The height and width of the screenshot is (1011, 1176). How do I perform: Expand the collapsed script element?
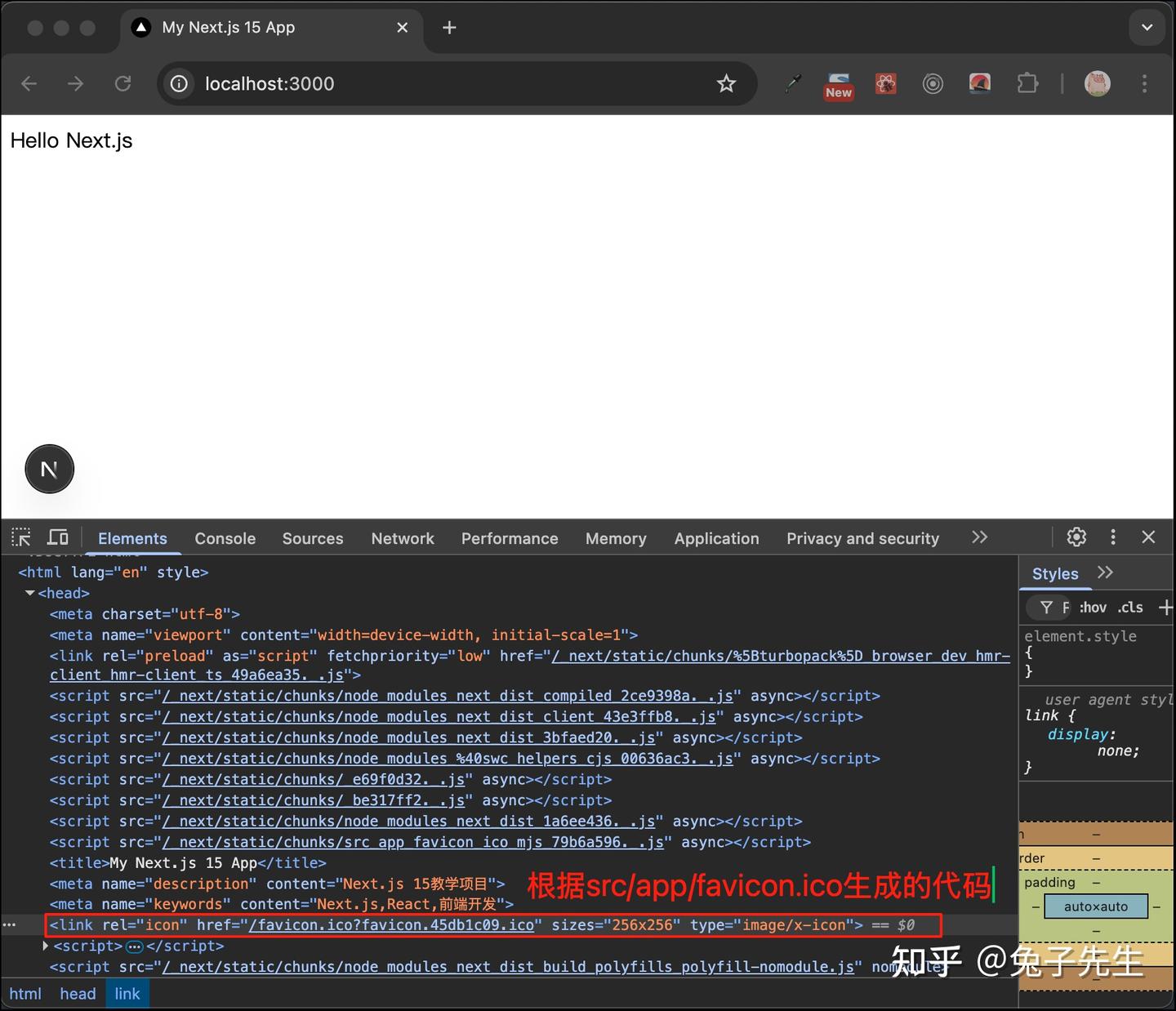pos(46,946)
